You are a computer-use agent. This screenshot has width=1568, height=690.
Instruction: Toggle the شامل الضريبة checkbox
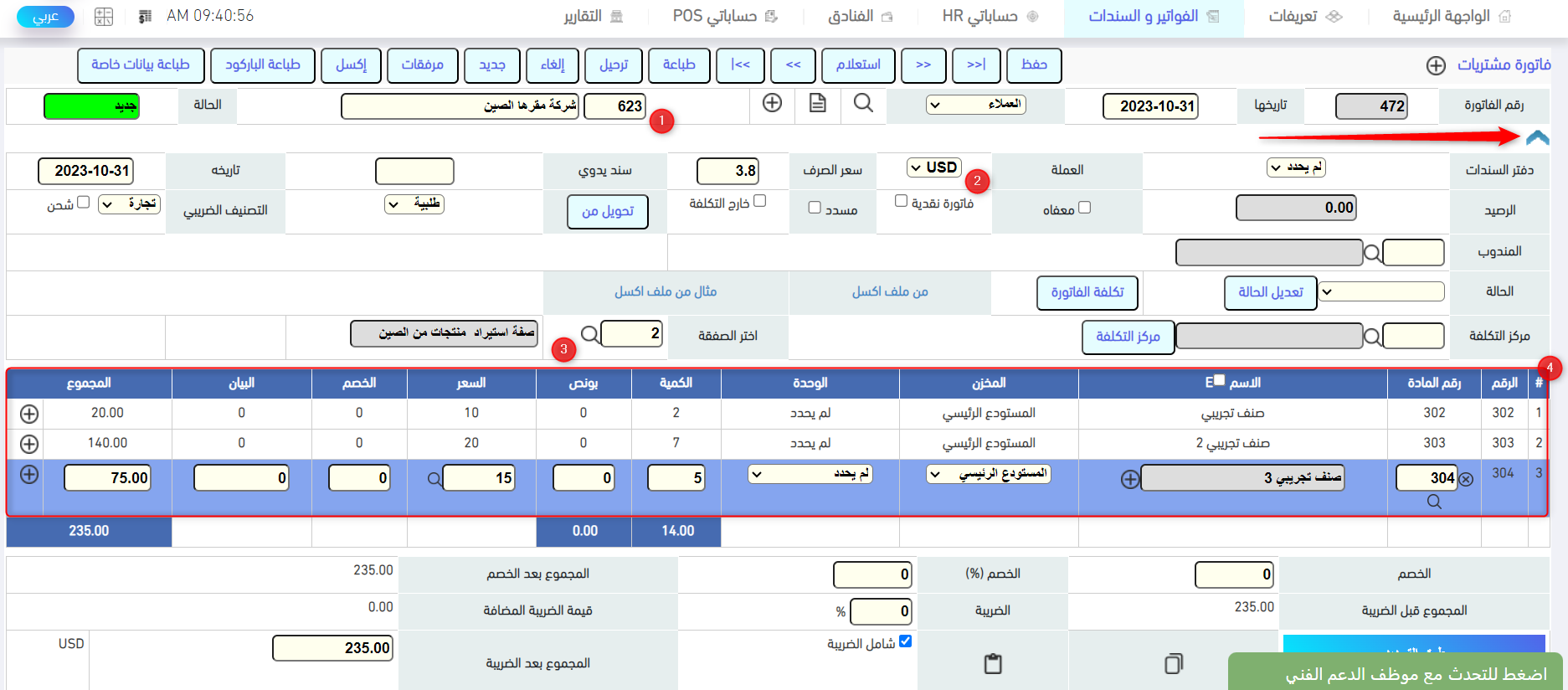pos(905,641)
